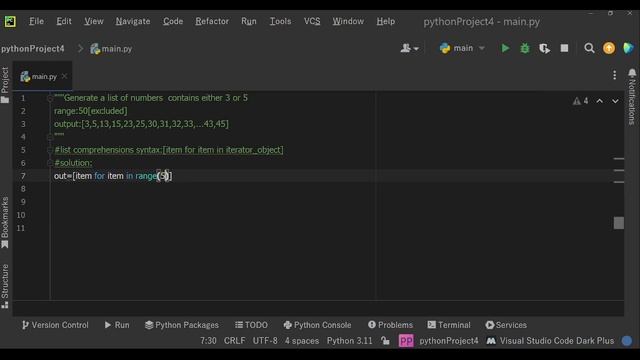Open the editor tabs three-dot options menu

click(614, 75)
